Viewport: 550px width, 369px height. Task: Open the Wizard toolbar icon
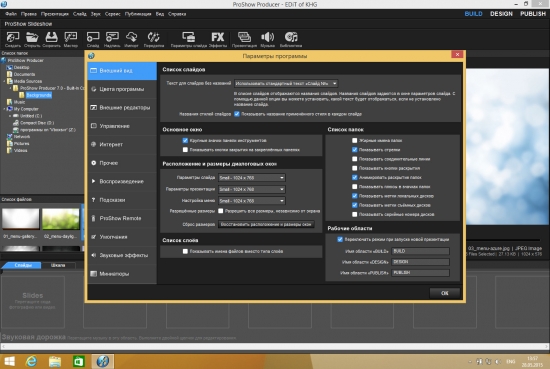pos(71,39)
